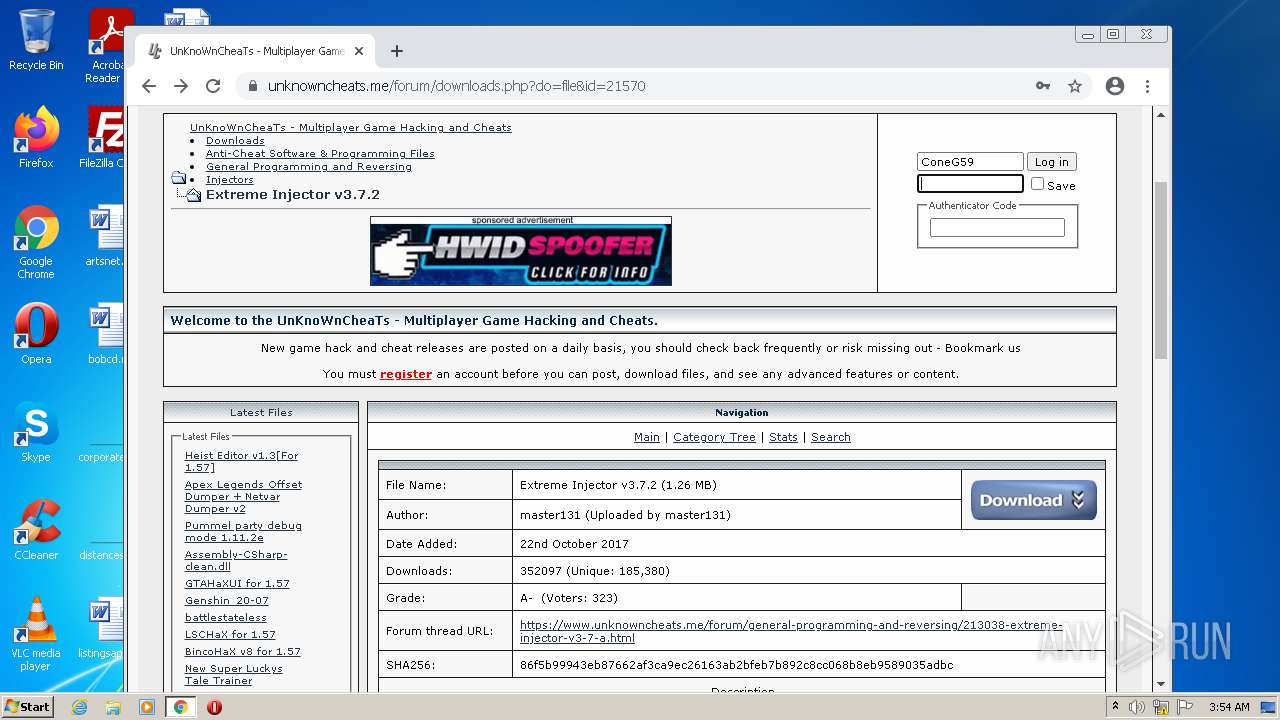Click the page scrollbar up arrow

click(1161, 115)
